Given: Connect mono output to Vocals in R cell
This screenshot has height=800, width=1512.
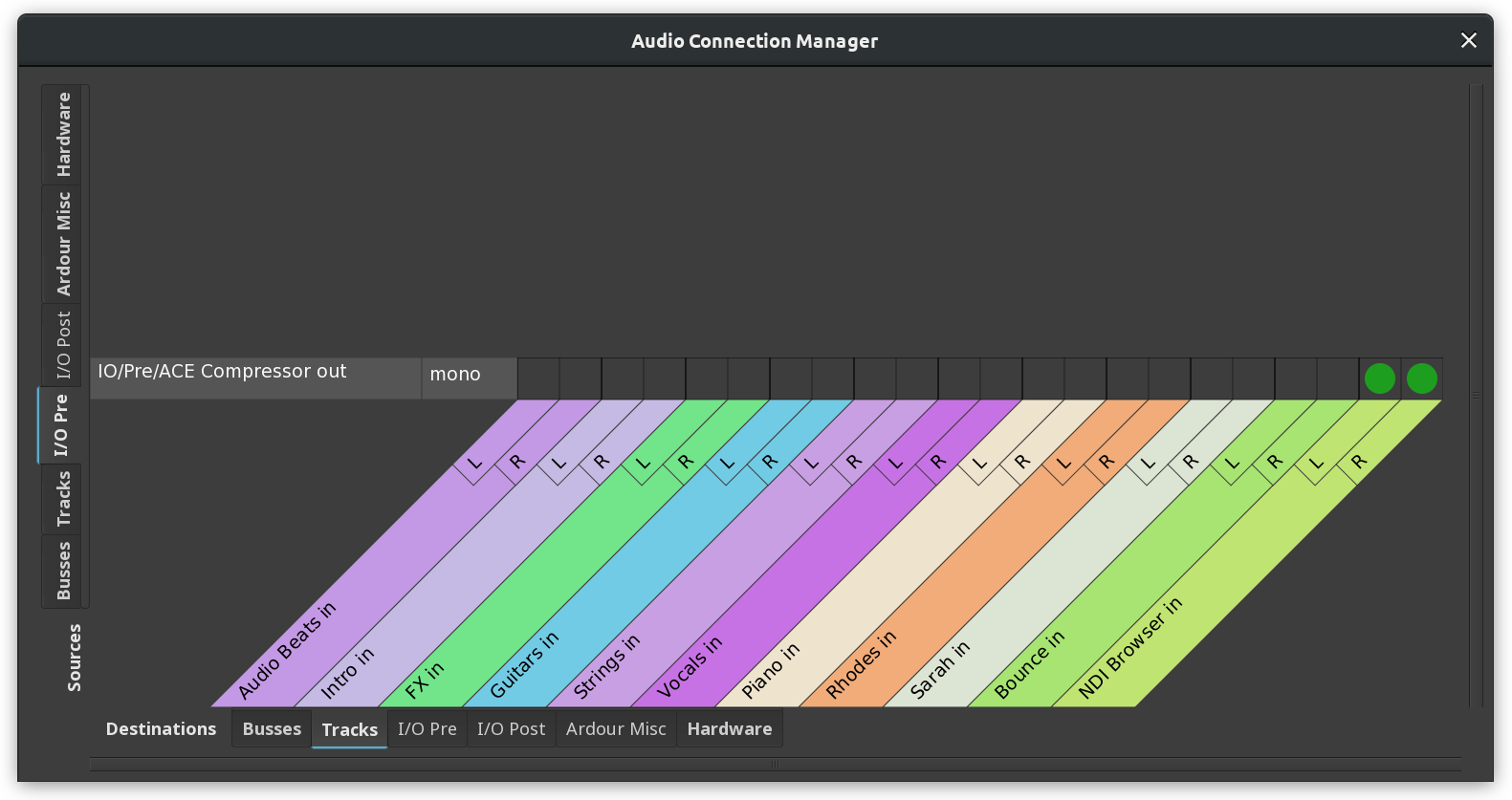Looking at the screenshot, I should [x=1001, y=378].
